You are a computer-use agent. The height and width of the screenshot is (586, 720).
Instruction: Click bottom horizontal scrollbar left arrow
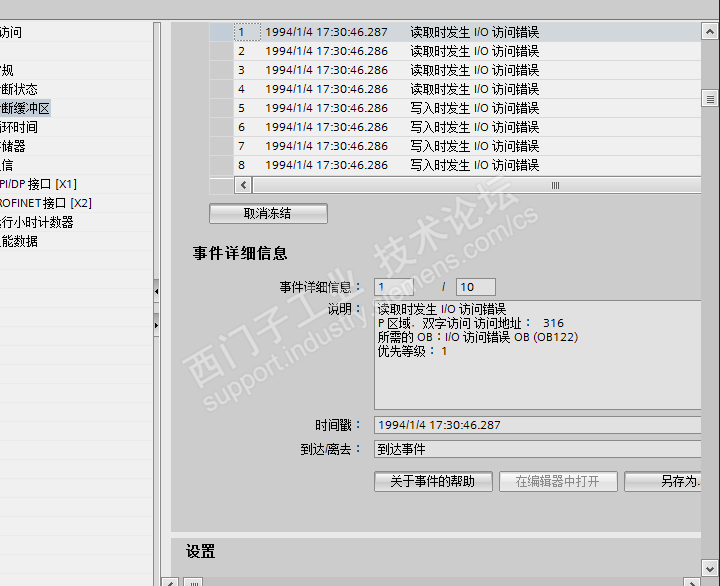click(x=170, y=582)
